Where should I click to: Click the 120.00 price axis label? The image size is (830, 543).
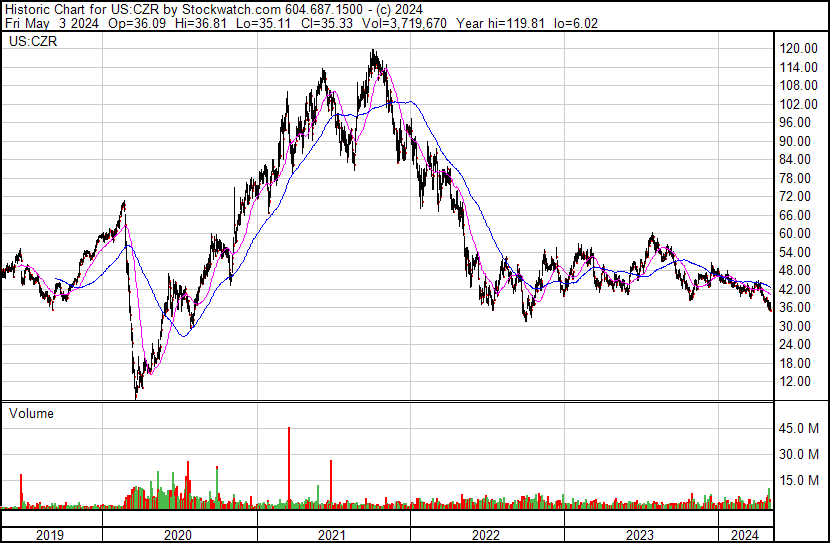(800, 49)
